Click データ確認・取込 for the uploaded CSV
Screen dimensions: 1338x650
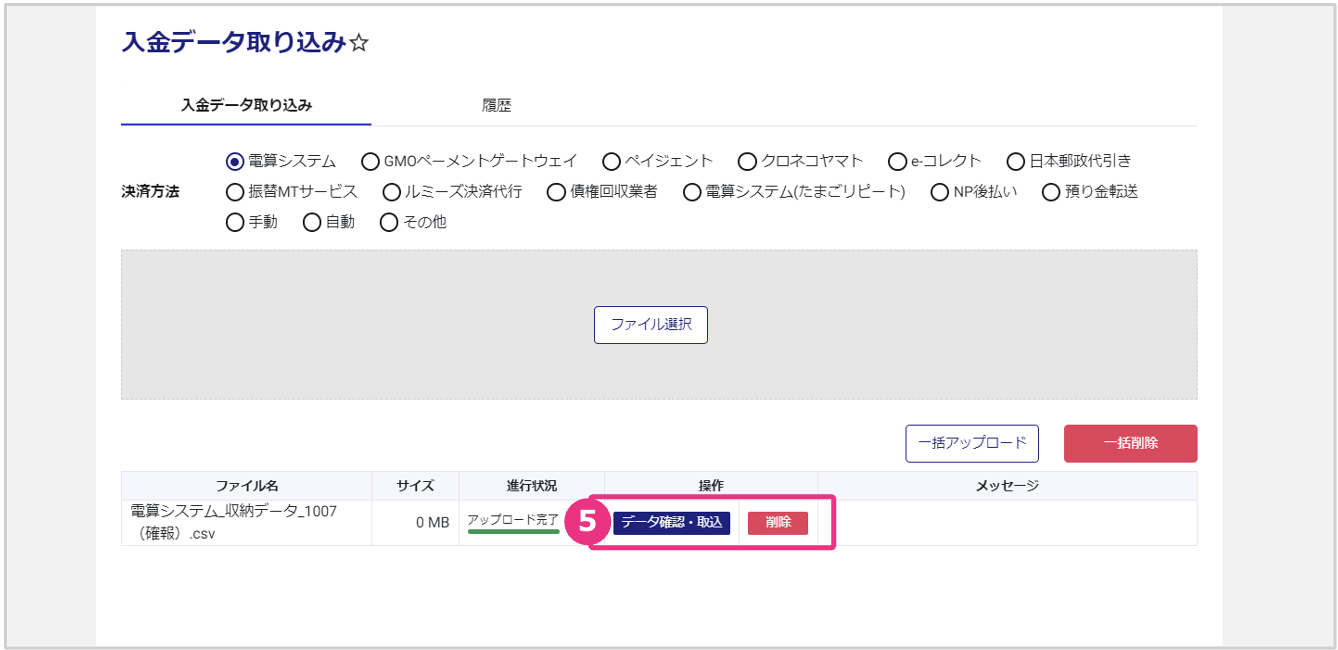pyautogui.click(x=671, y=523)
